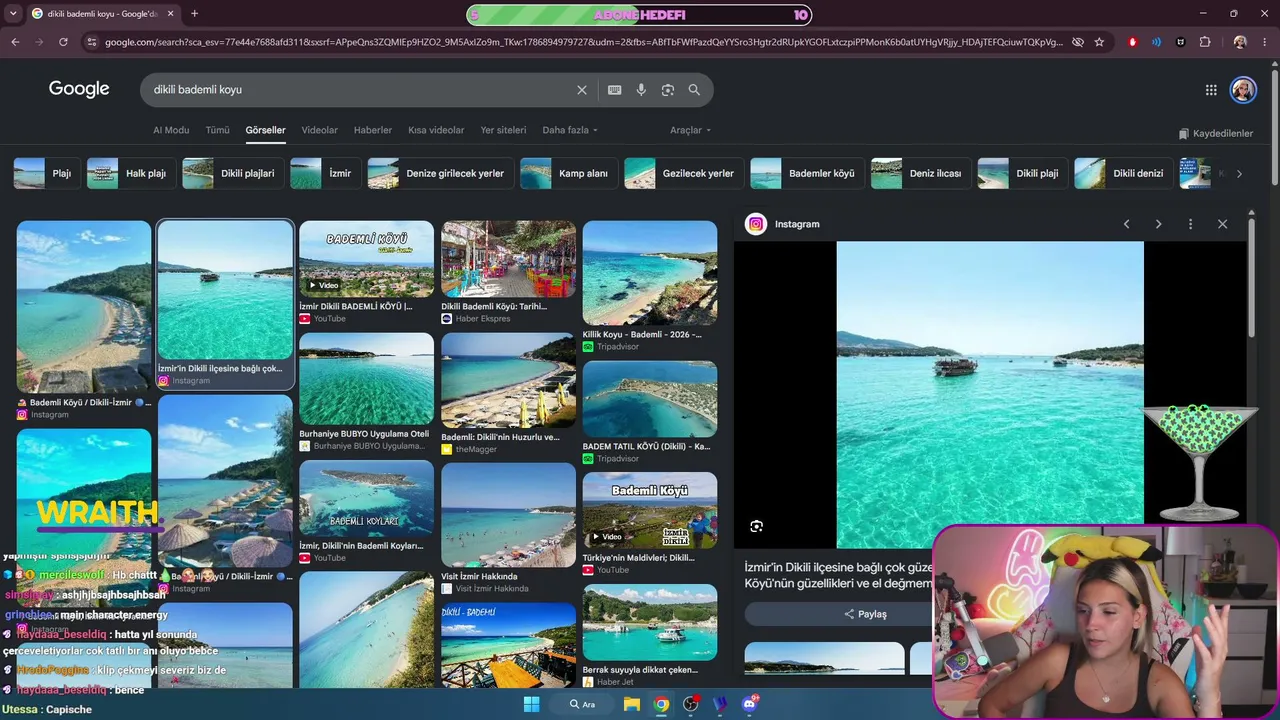This screenshot has height=720, width=1280.
Task: Open the BADEM TATİL KÖYÜ Tripadvisor image
Action: coord(650,398)
